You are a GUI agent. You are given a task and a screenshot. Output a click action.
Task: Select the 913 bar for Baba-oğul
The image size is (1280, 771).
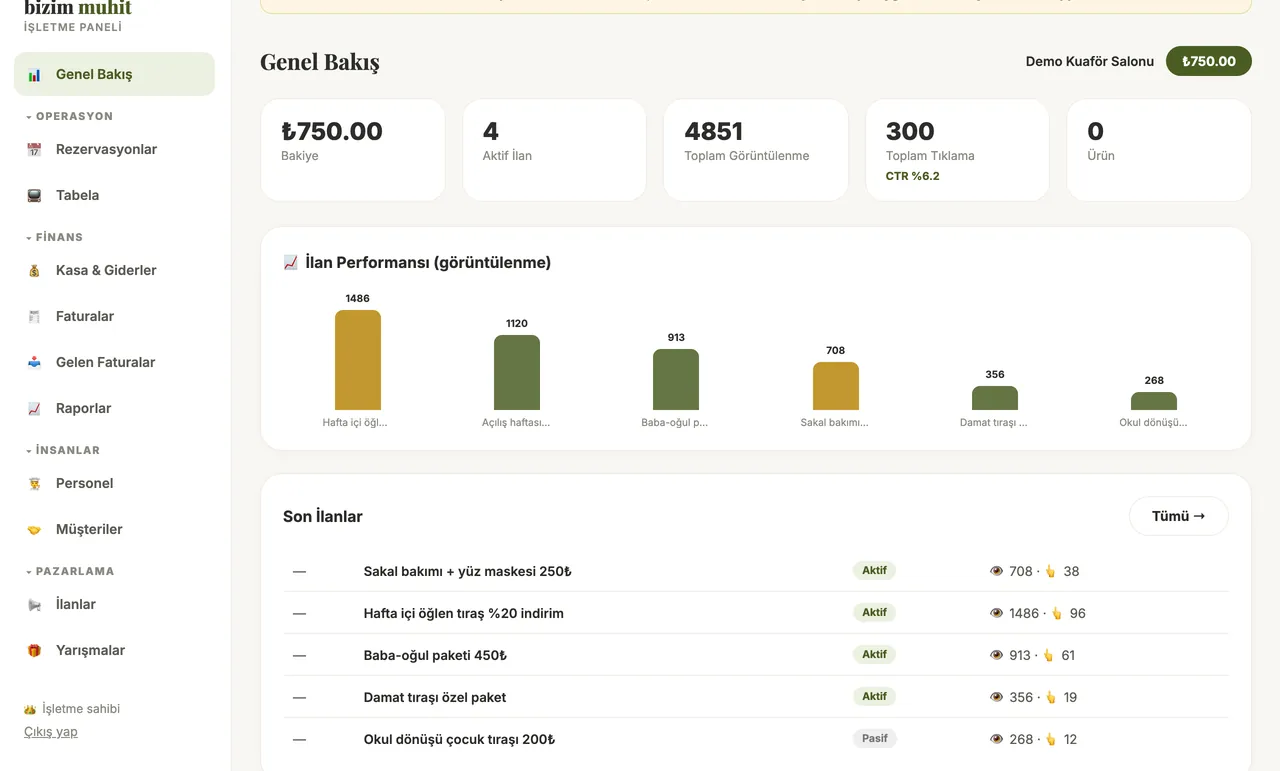click(x=676, y=379)
